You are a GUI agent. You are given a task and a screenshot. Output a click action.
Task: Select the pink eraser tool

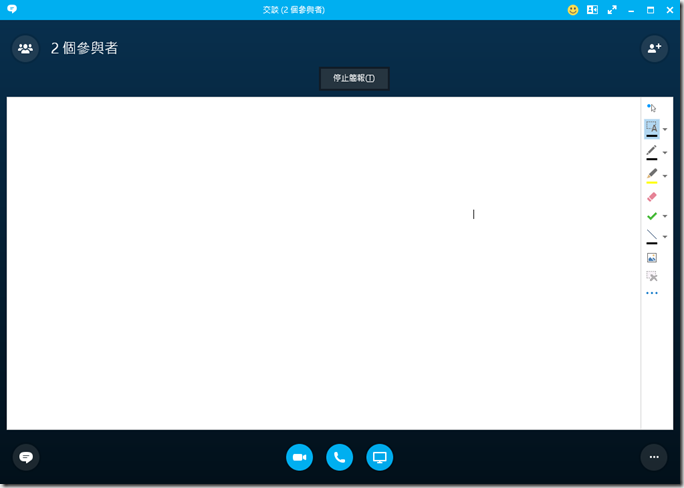(651, 197)
